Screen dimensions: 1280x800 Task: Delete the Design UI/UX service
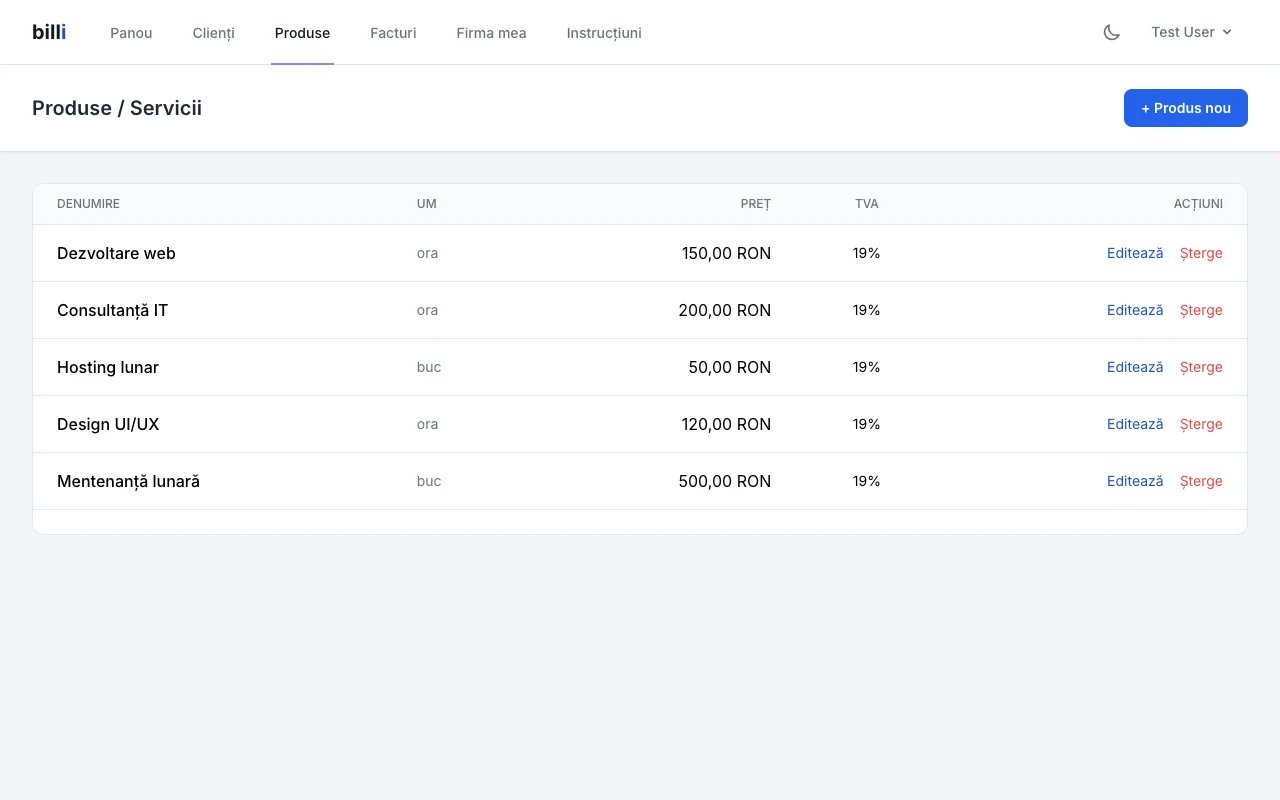click(1200, 424)
